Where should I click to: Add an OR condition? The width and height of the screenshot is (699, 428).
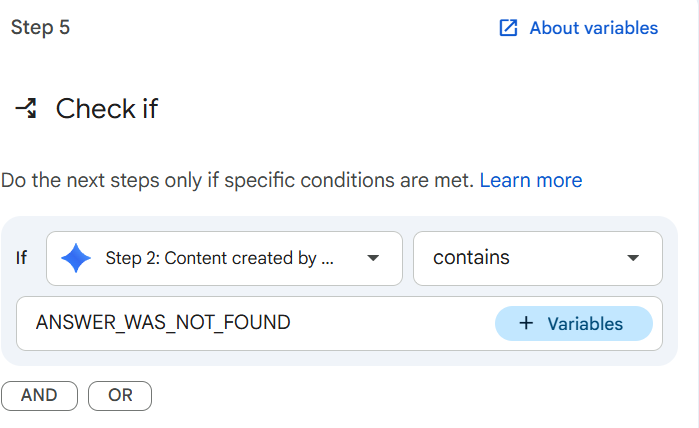[120, 395]
